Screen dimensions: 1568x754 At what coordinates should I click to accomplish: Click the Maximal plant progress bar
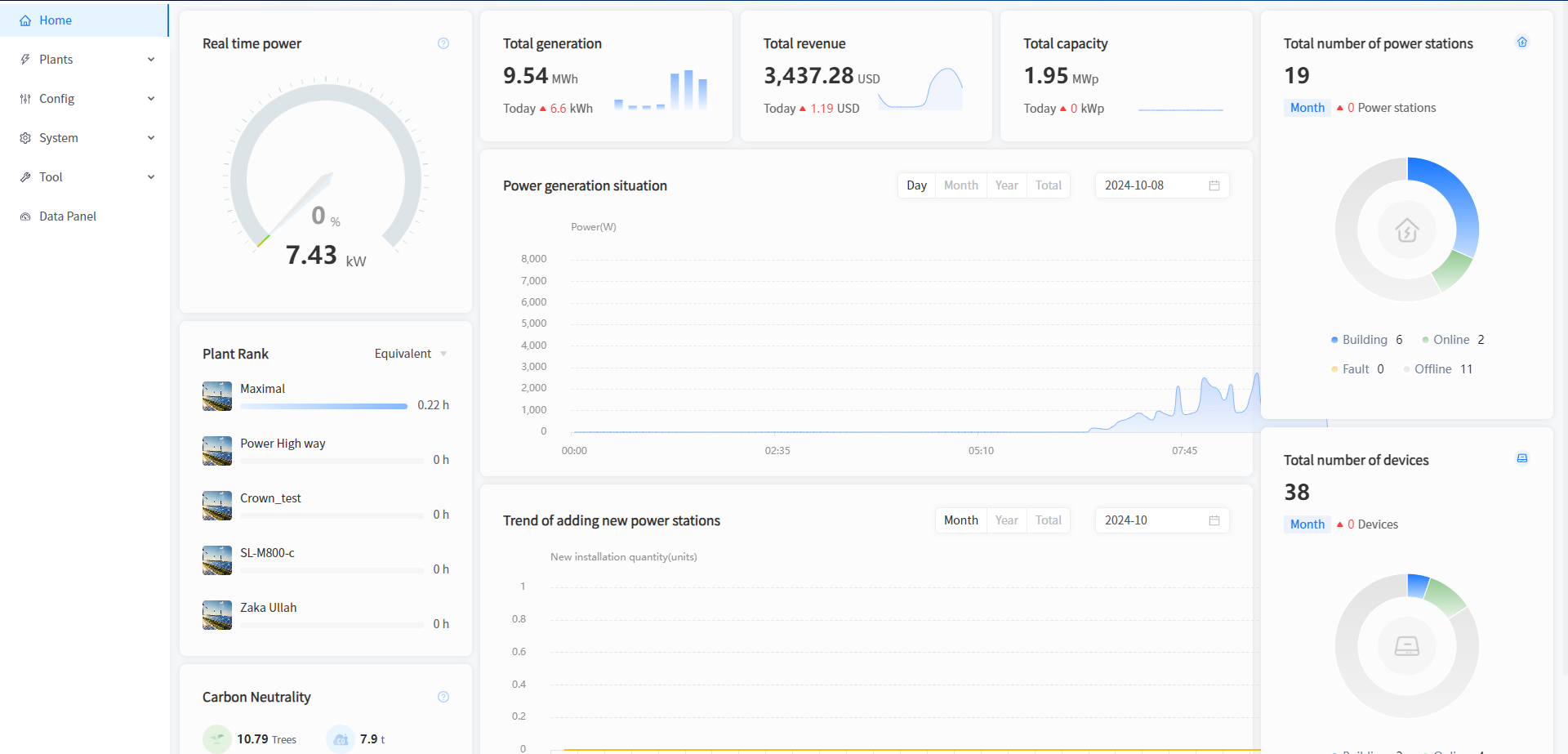(x=323, y=406)
